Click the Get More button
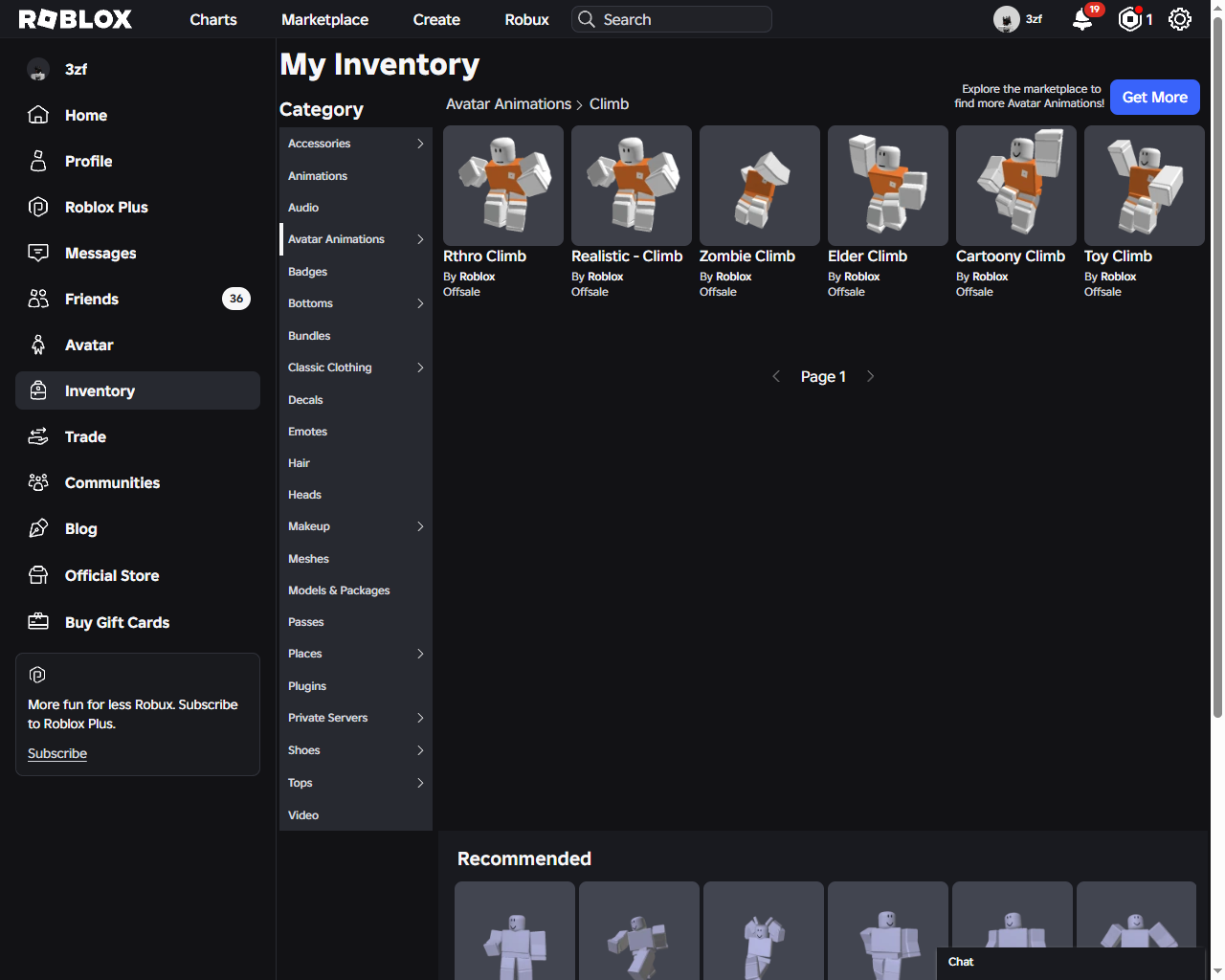The image size is (1225, 980). coord(1155,97)
